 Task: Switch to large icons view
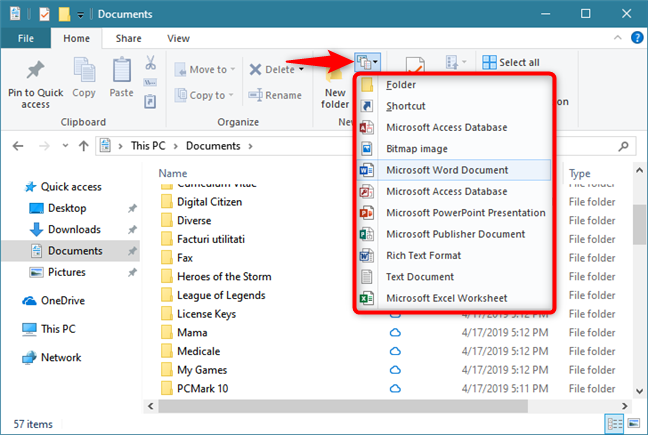pyautogui.click(x=634, y=423)
